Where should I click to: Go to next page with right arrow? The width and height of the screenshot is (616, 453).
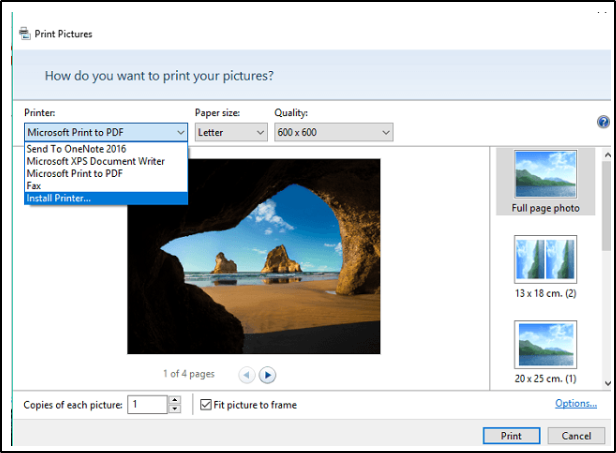click(267, 375)
